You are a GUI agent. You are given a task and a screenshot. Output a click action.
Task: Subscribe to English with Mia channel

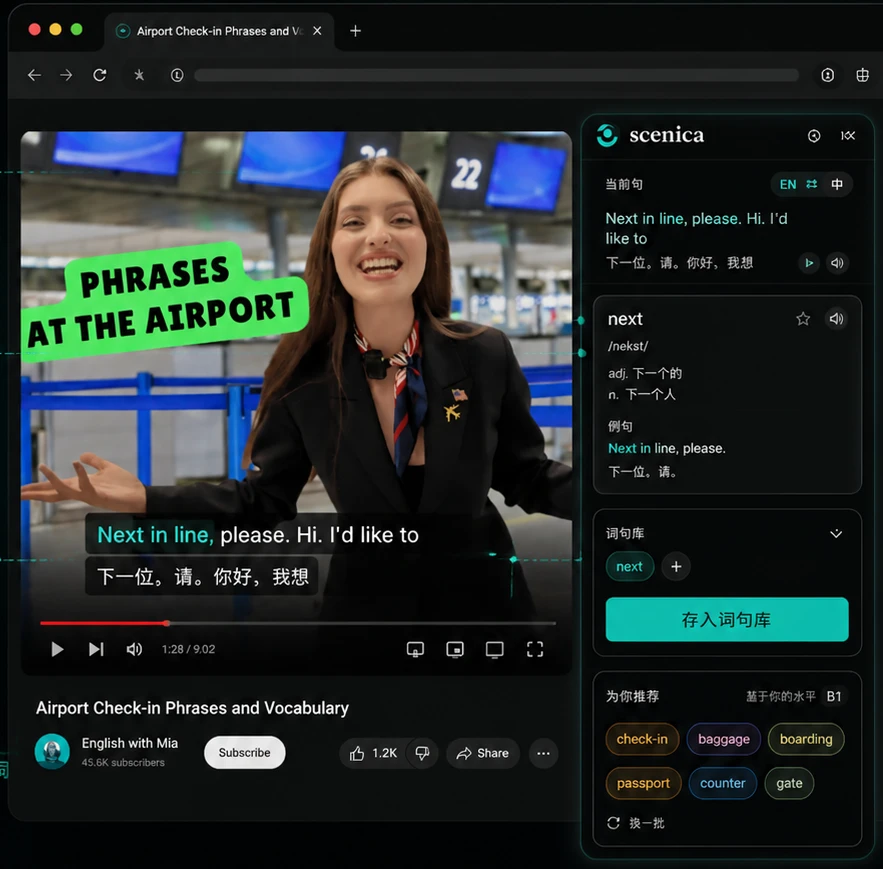(x=244, y=752)
